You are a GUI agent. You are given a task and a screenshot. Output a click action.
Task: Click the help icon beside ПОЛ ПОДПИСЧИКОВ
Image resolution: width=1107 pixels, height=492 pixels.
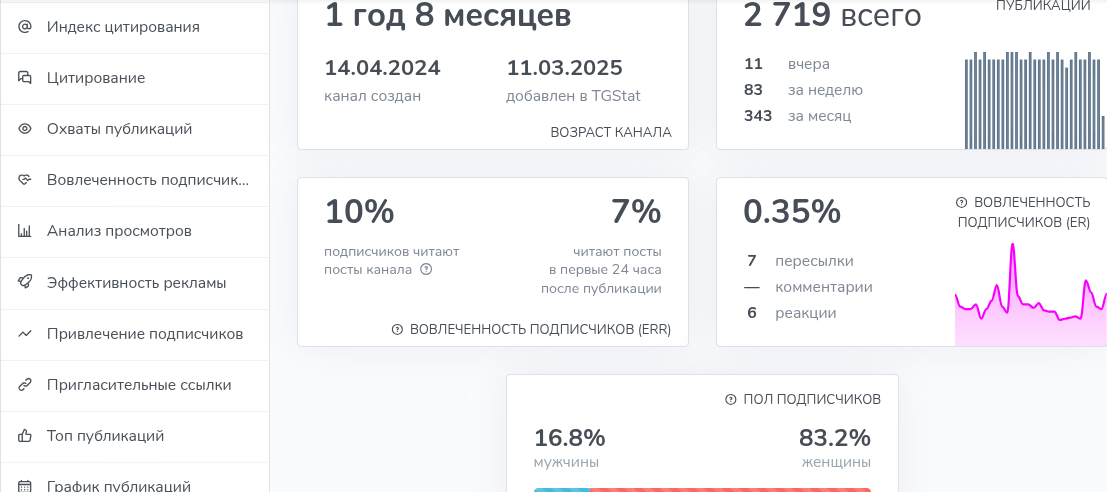(x=731, y=399)
